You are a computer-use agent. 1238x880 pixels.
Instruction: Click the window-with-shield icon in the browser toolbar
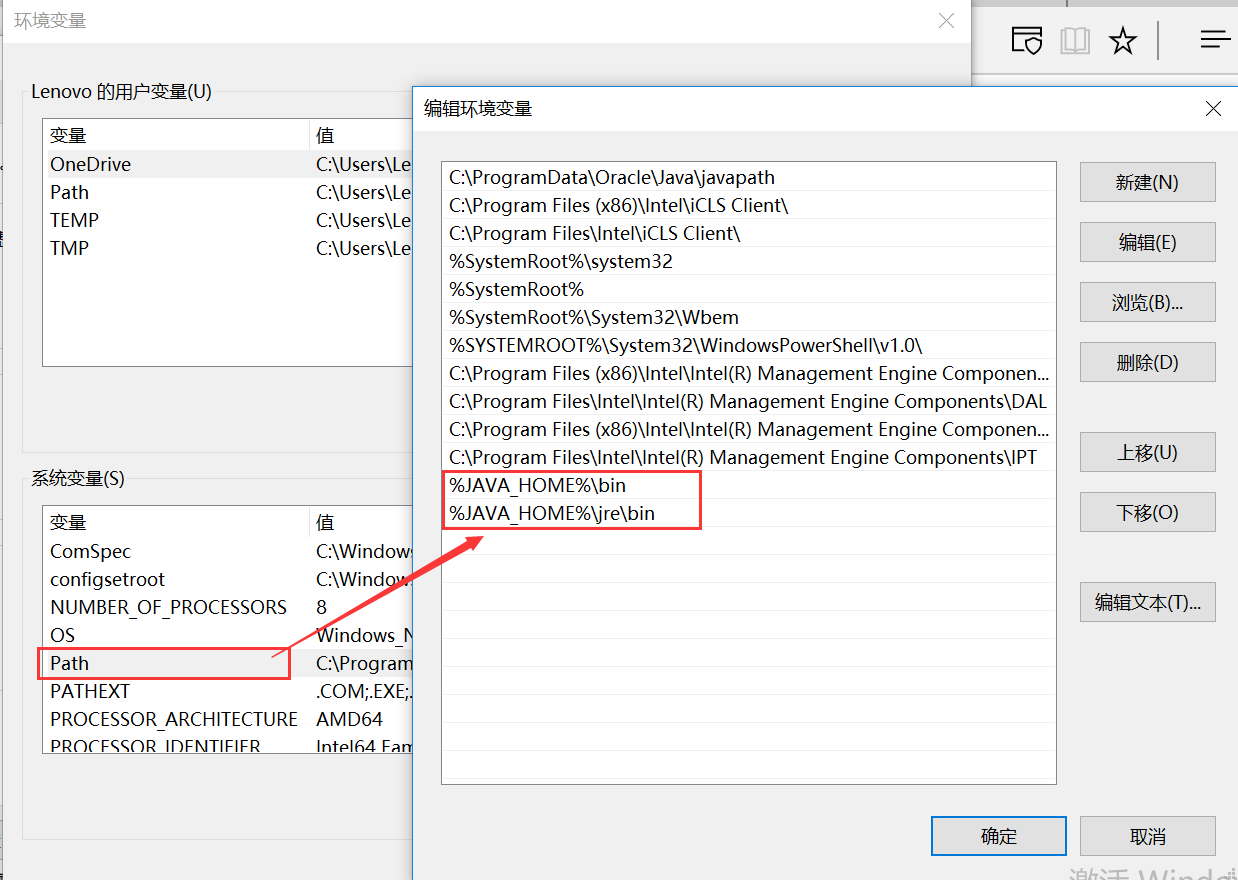1027,40
